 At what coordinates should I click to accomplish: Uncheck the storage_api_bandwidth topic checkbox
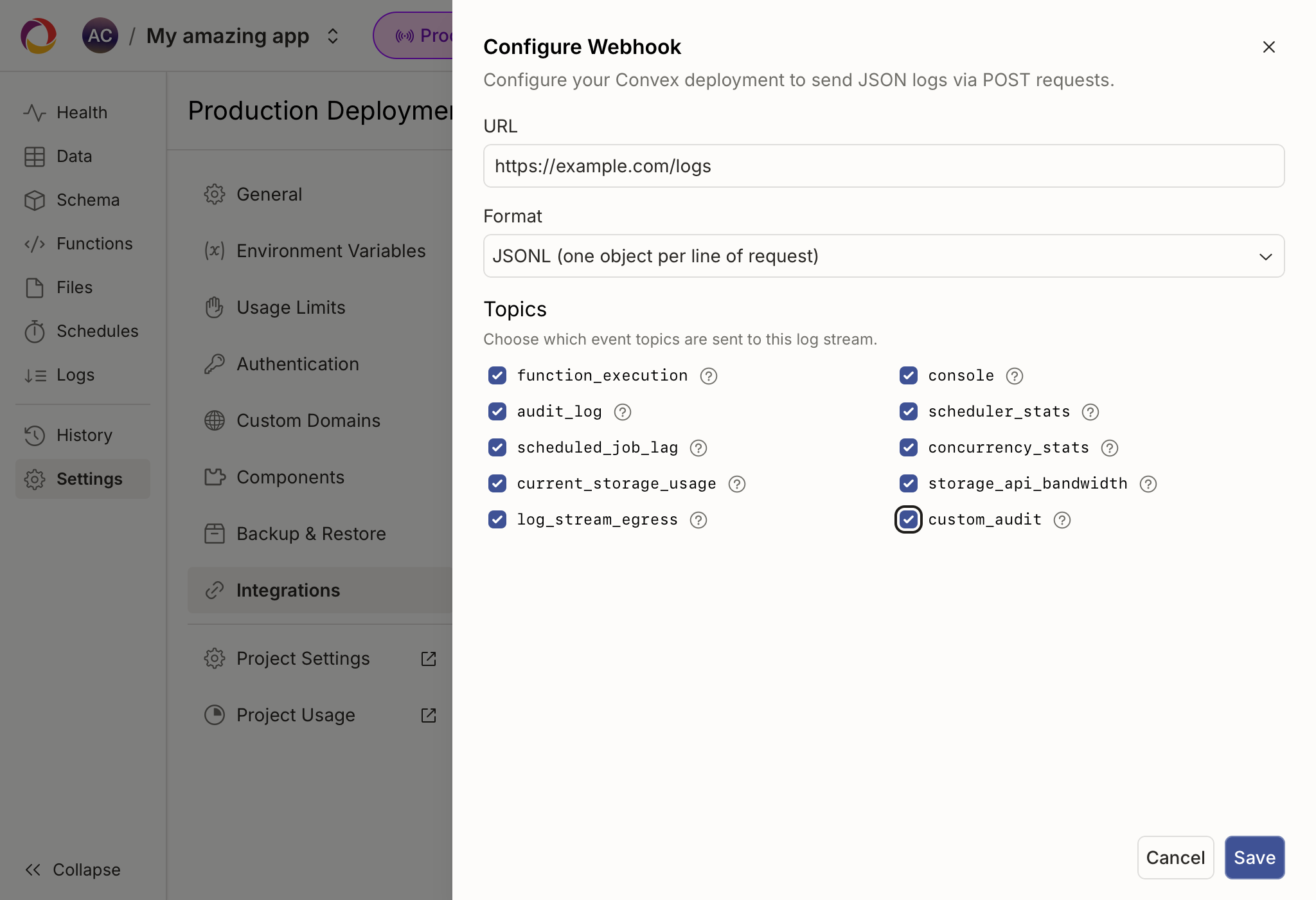[909, 483]
